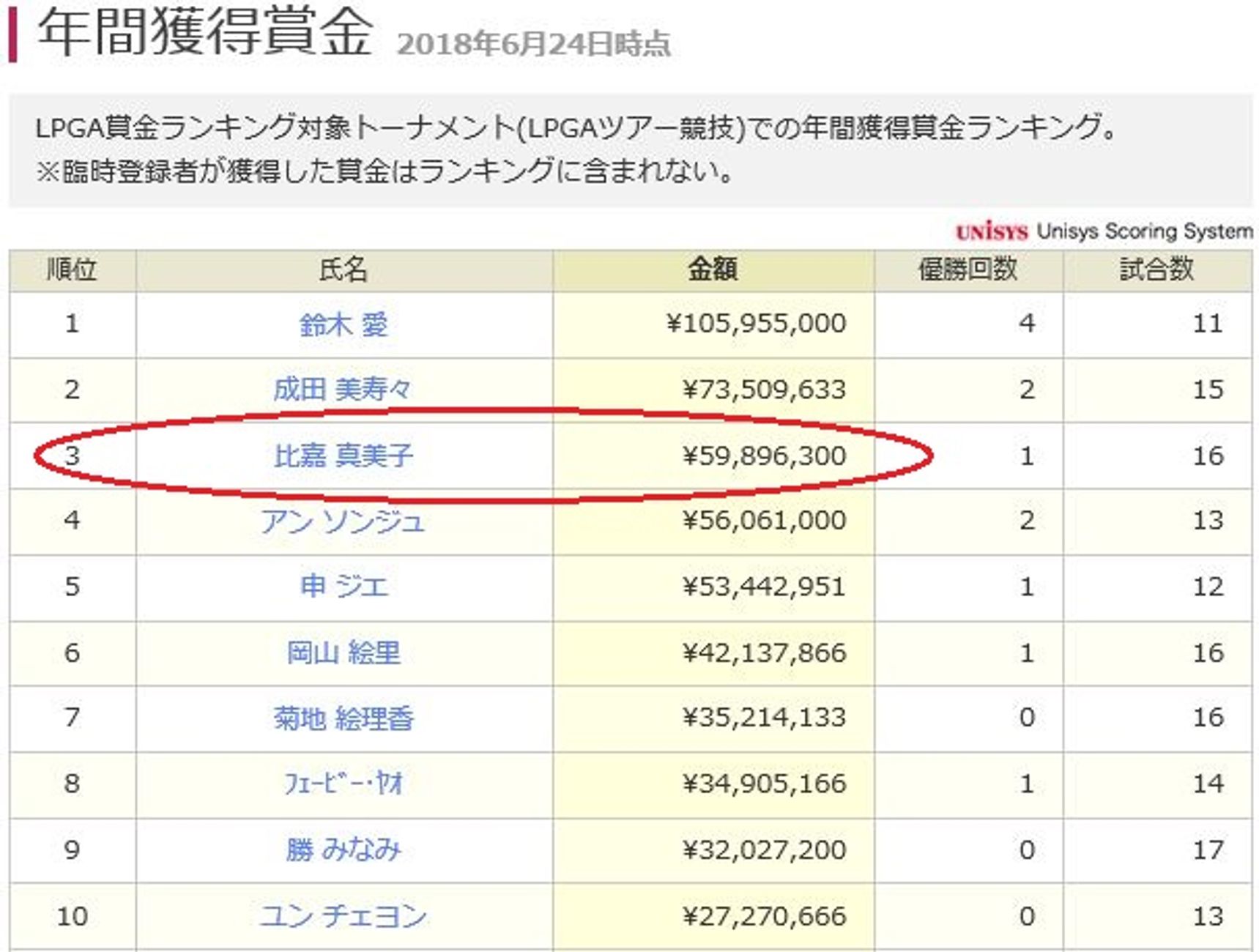Screen dimensions: 1259x952
Task: Click the amount ¥59,896,300 cell
Action: [713, 455]
